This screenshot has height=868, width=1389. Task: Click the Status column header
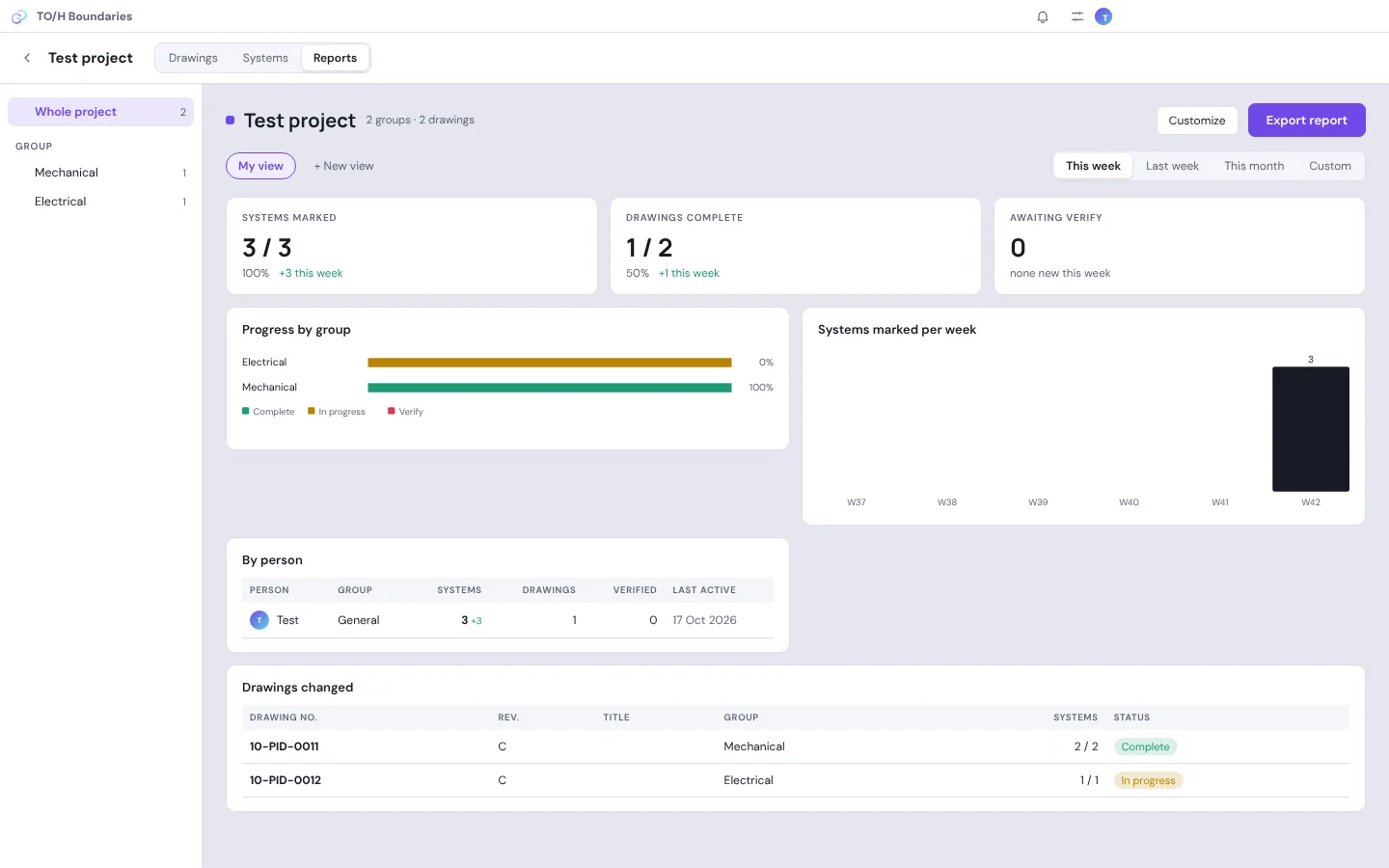pos(1131,718)
